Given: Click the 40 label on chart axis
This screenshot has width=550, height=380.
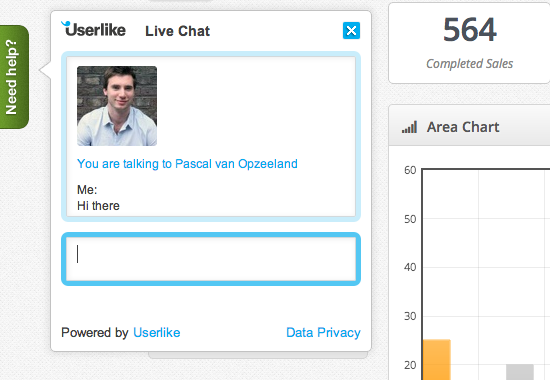Looking at the screenshot, I should (x=410, y=267).
